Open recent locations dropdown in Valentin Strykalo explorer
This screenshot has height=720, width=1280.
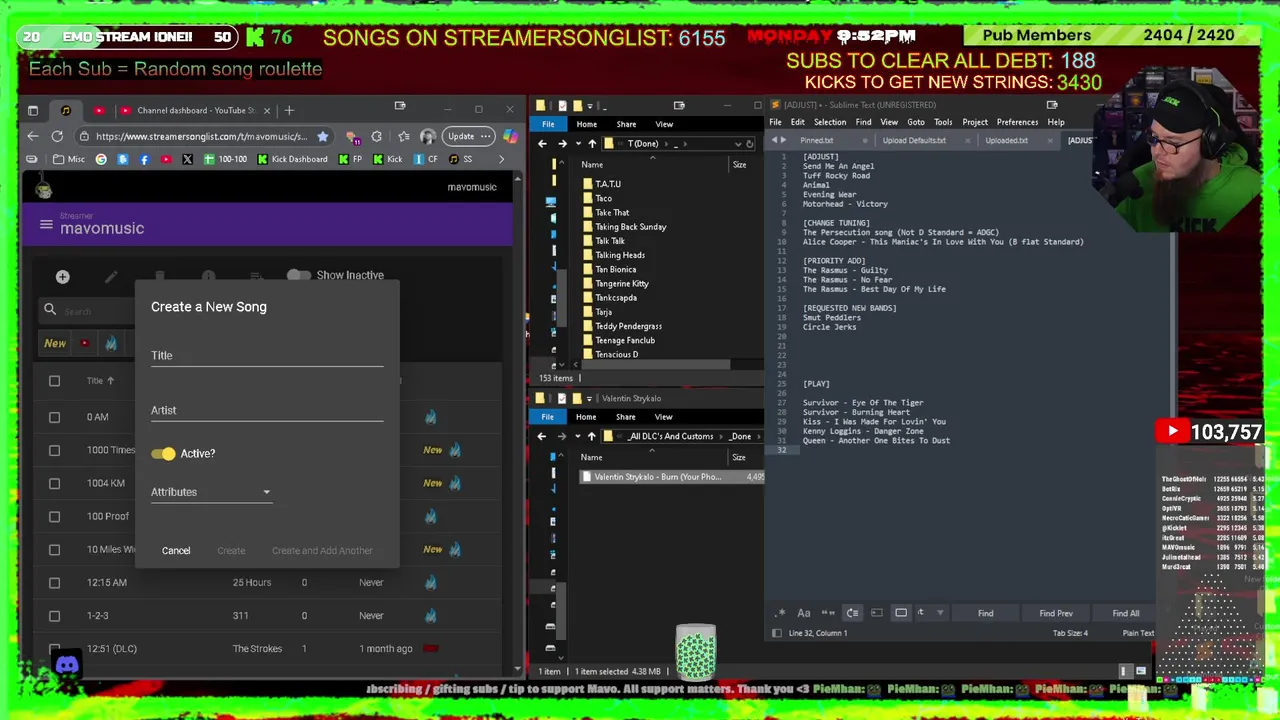(576, 436)
